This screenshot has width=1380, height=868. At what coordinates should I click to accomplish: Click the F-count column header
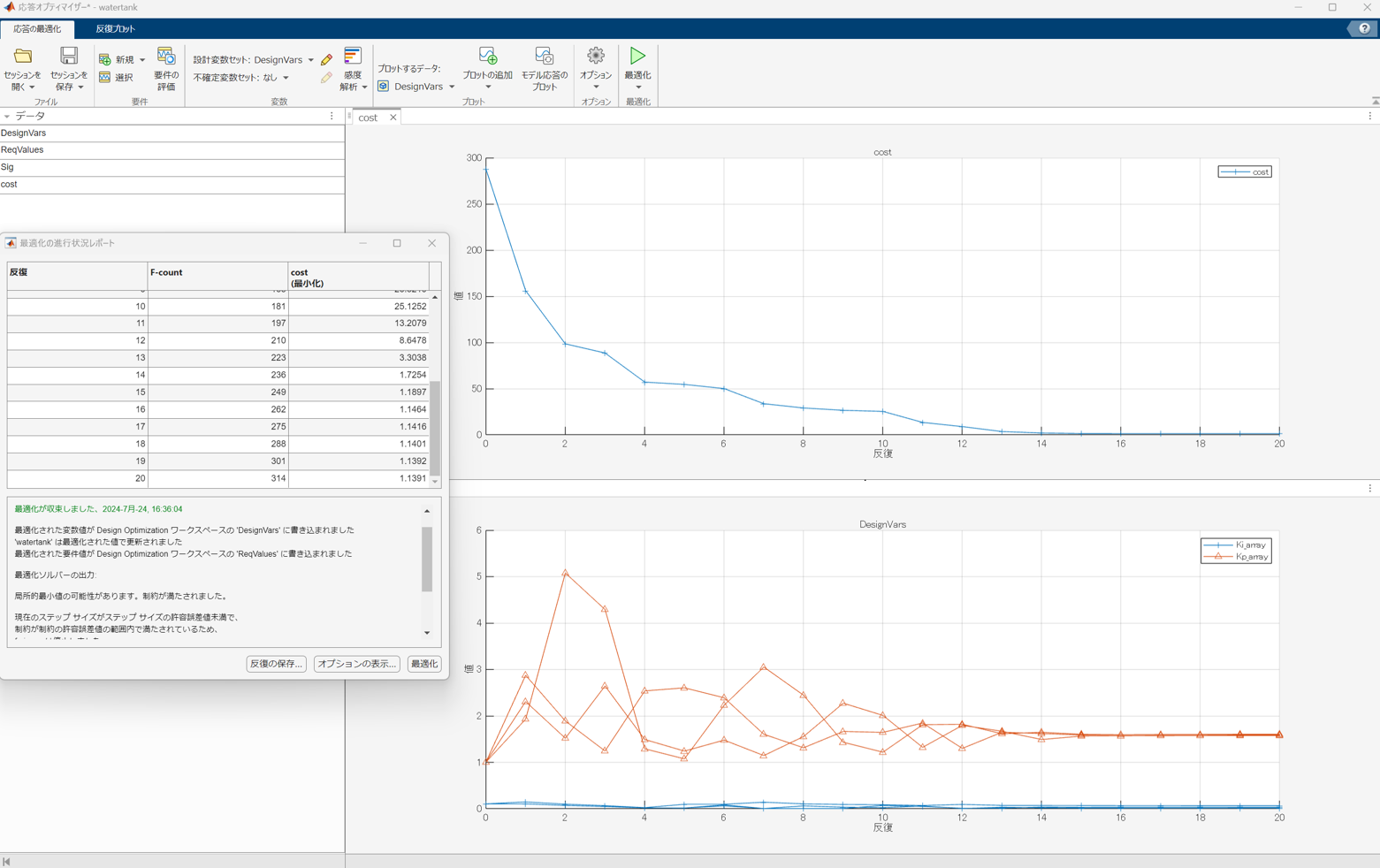coord(217,276)
